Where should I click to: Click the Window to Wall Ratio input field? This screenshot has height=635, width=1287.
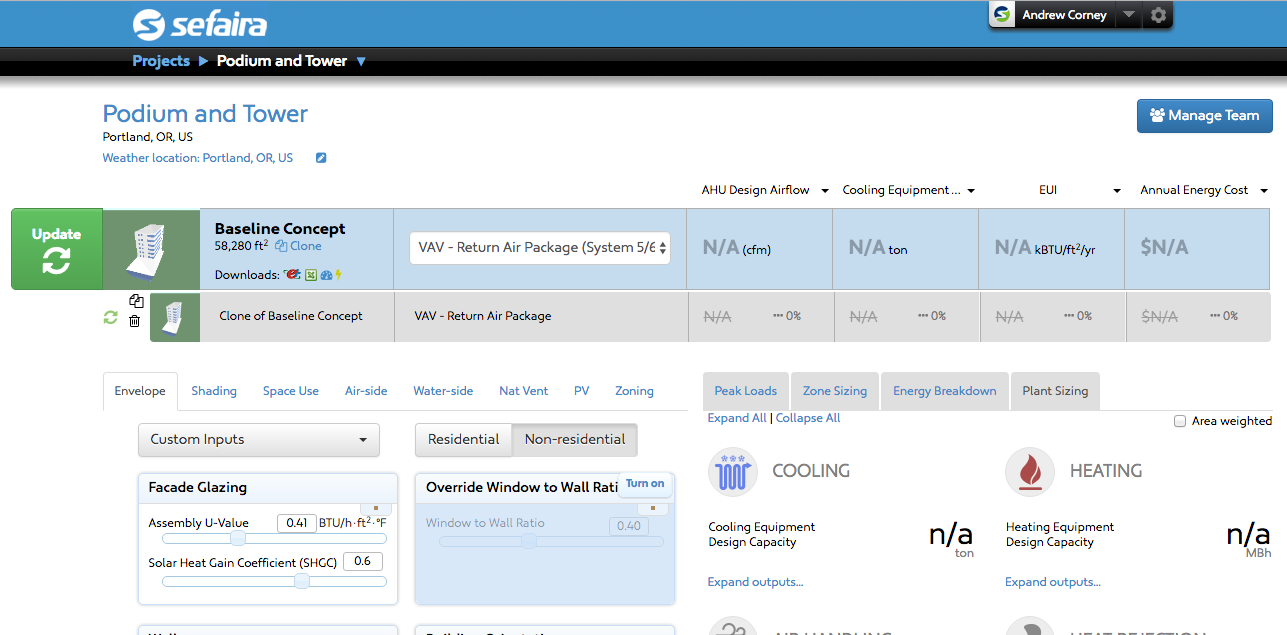629,525
